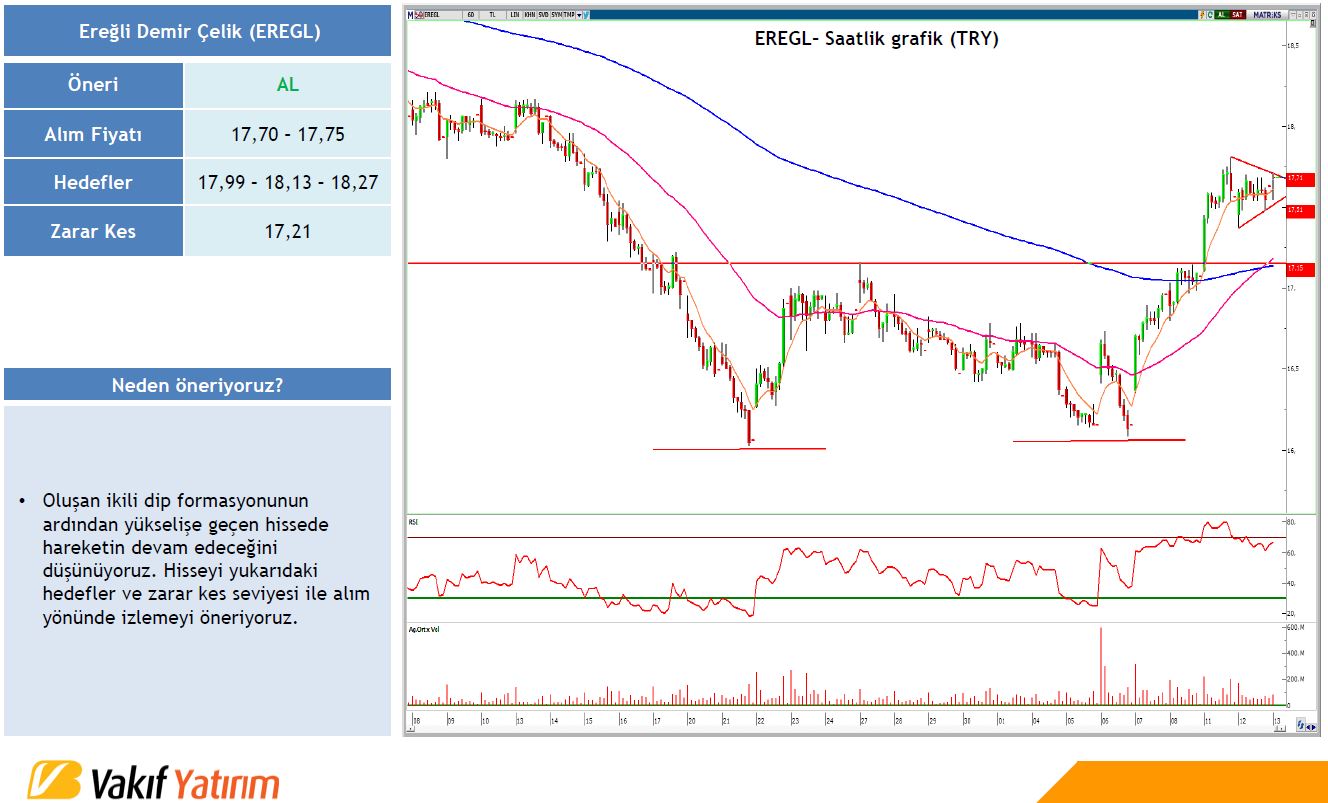Click the 17,21 stop loss value
Image resolution: width=1328 pixels, height=803 pixels.
[288, 231]
